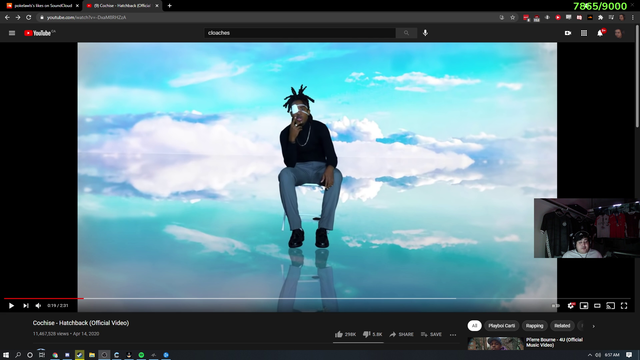Start voice search with microphone
The height and width of the screenshot is (360, 640).
tap(425, 33)
